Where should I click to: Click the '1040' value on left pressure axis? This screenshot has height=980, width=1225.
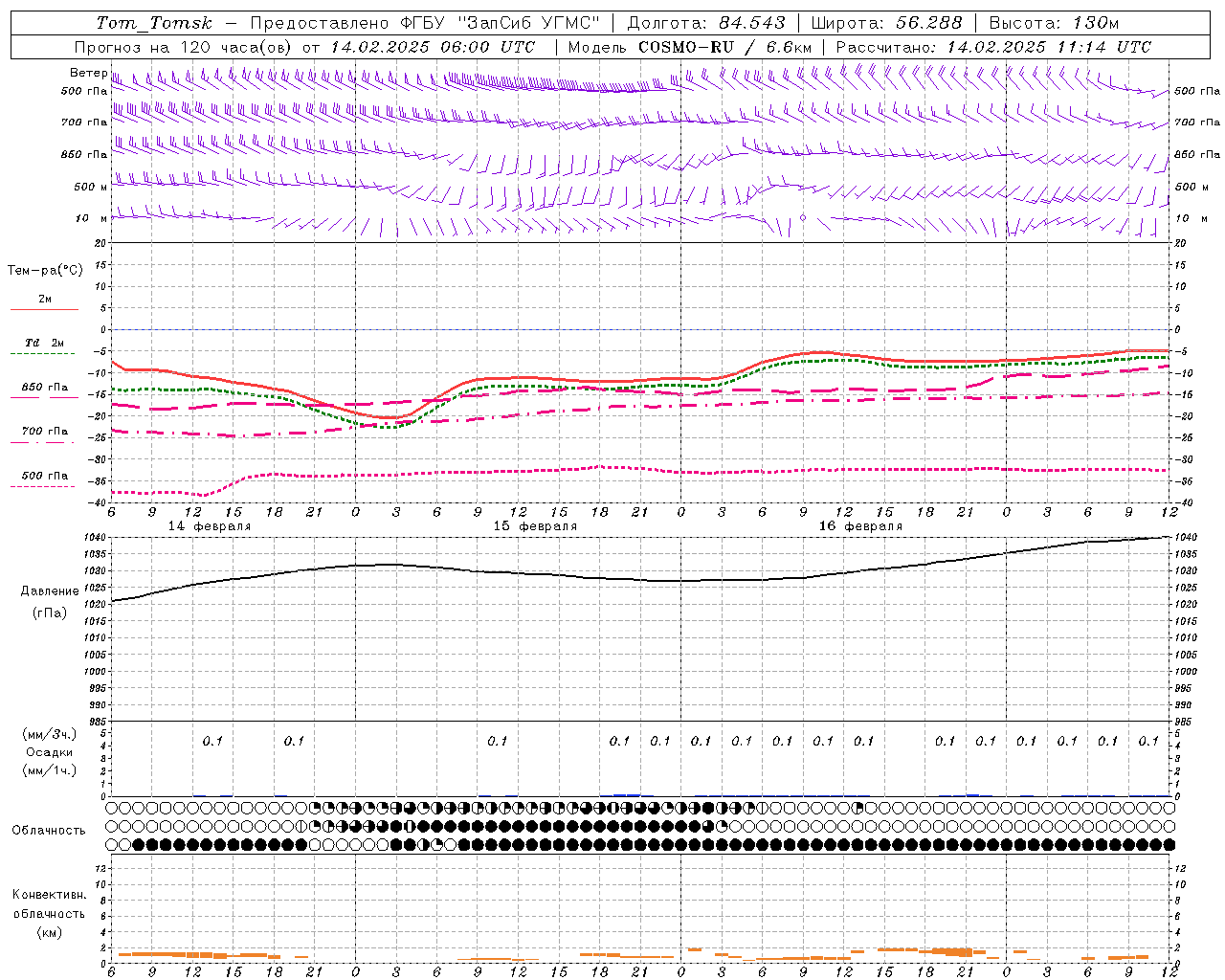click(94, 538)
